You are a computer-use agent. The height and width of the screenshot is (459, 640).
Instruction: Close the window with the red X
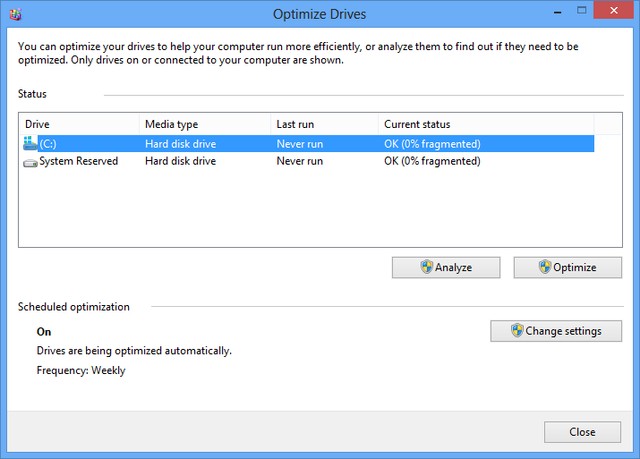point(613,13)
